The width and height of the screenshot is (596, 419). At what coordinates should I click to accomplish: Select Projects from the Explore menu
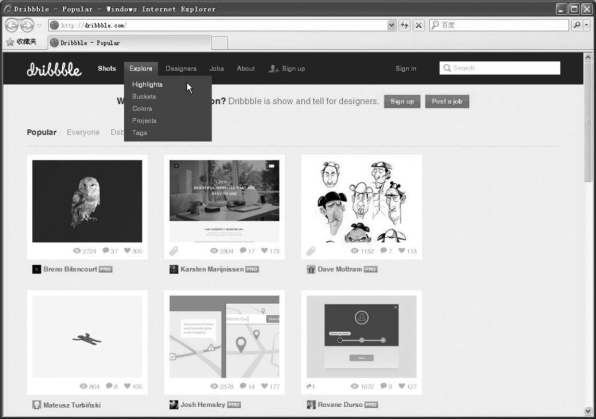click(x=144, y=121)
